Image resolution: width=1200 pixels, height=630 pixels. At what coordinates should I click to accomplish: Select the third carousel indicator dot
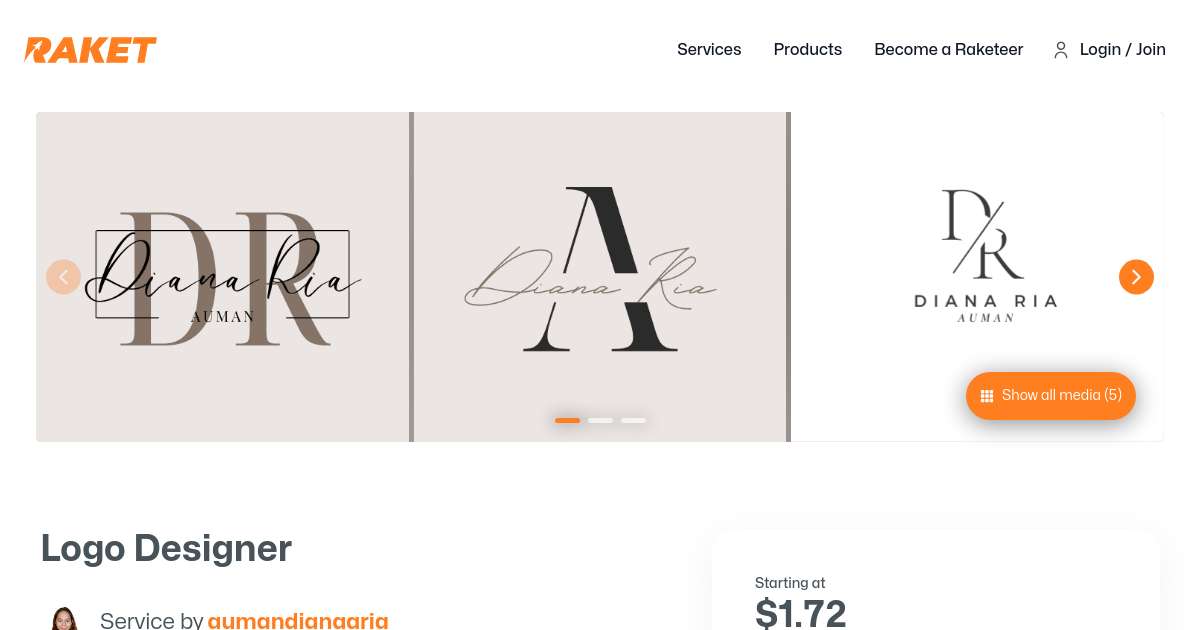(633, 420)
